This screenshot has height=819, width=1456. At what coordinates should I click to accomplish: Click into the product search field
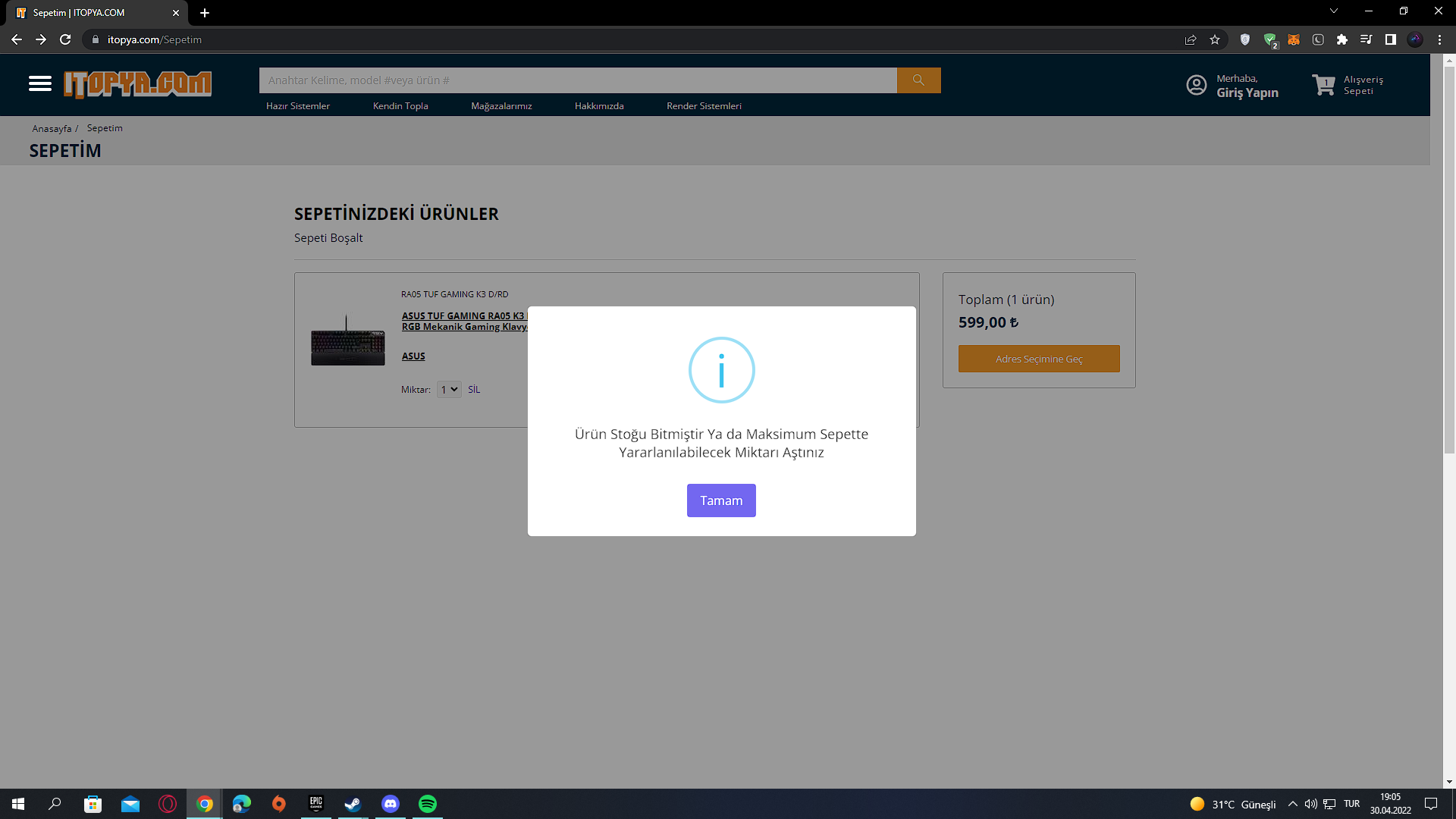click(x=576, y=80)
